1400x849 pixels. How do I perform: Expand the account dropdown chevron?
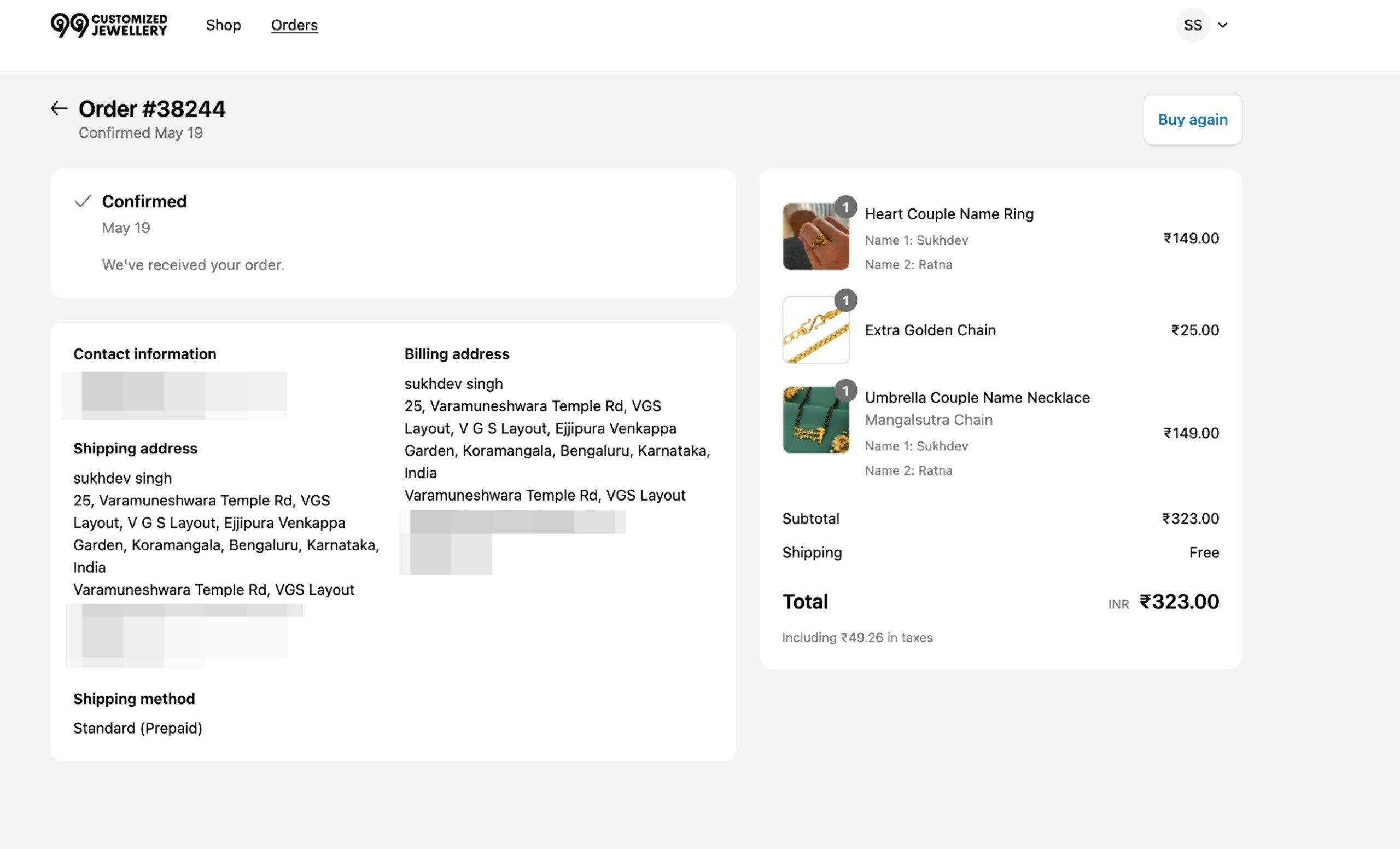pos(1223,25)
